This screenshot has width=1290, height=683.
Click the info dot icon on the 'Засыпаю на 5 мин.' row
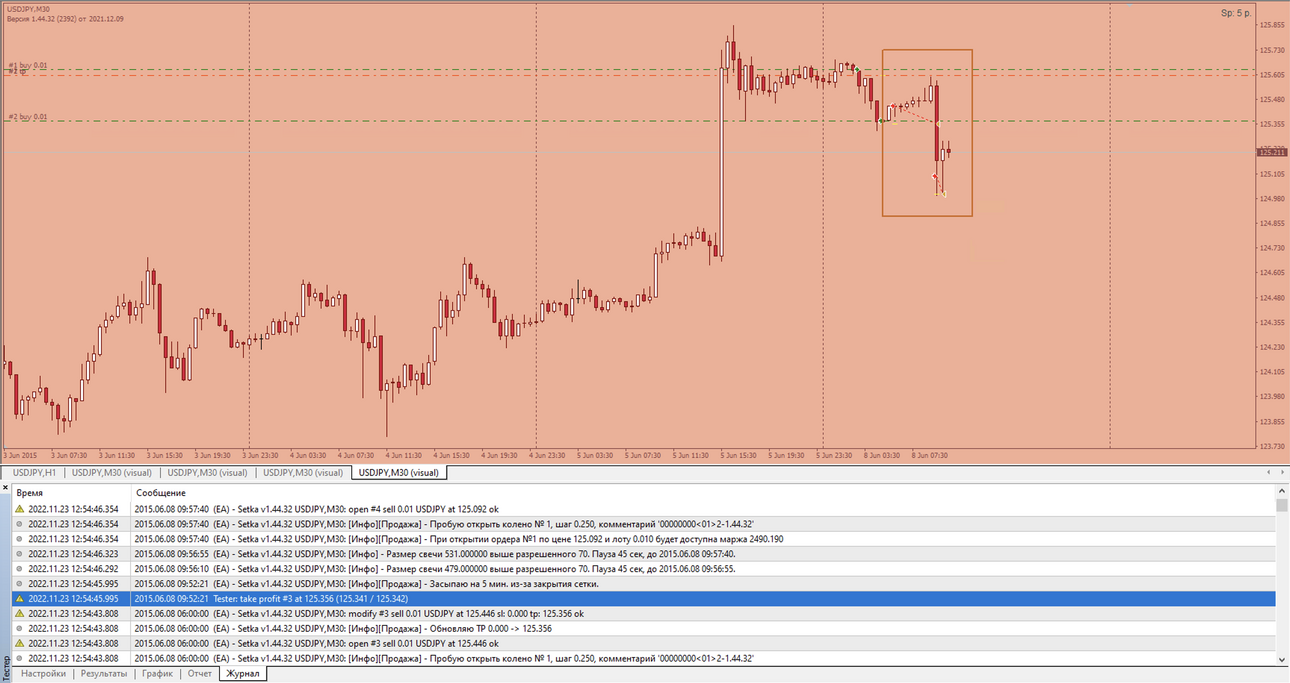[19, 584]
